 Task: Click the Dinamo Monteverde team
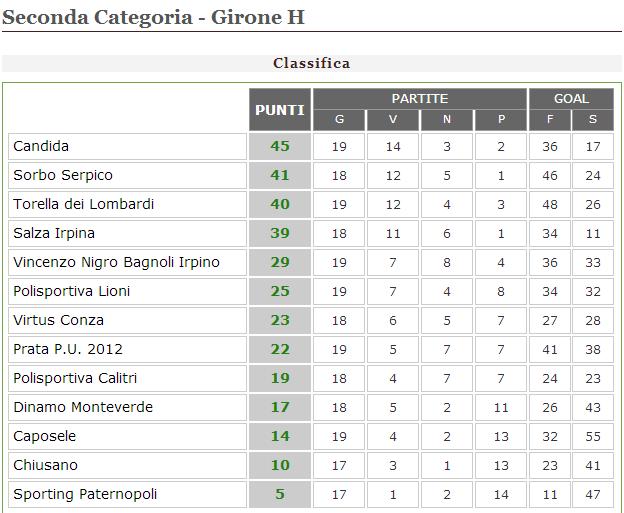[x=71, y=408]
